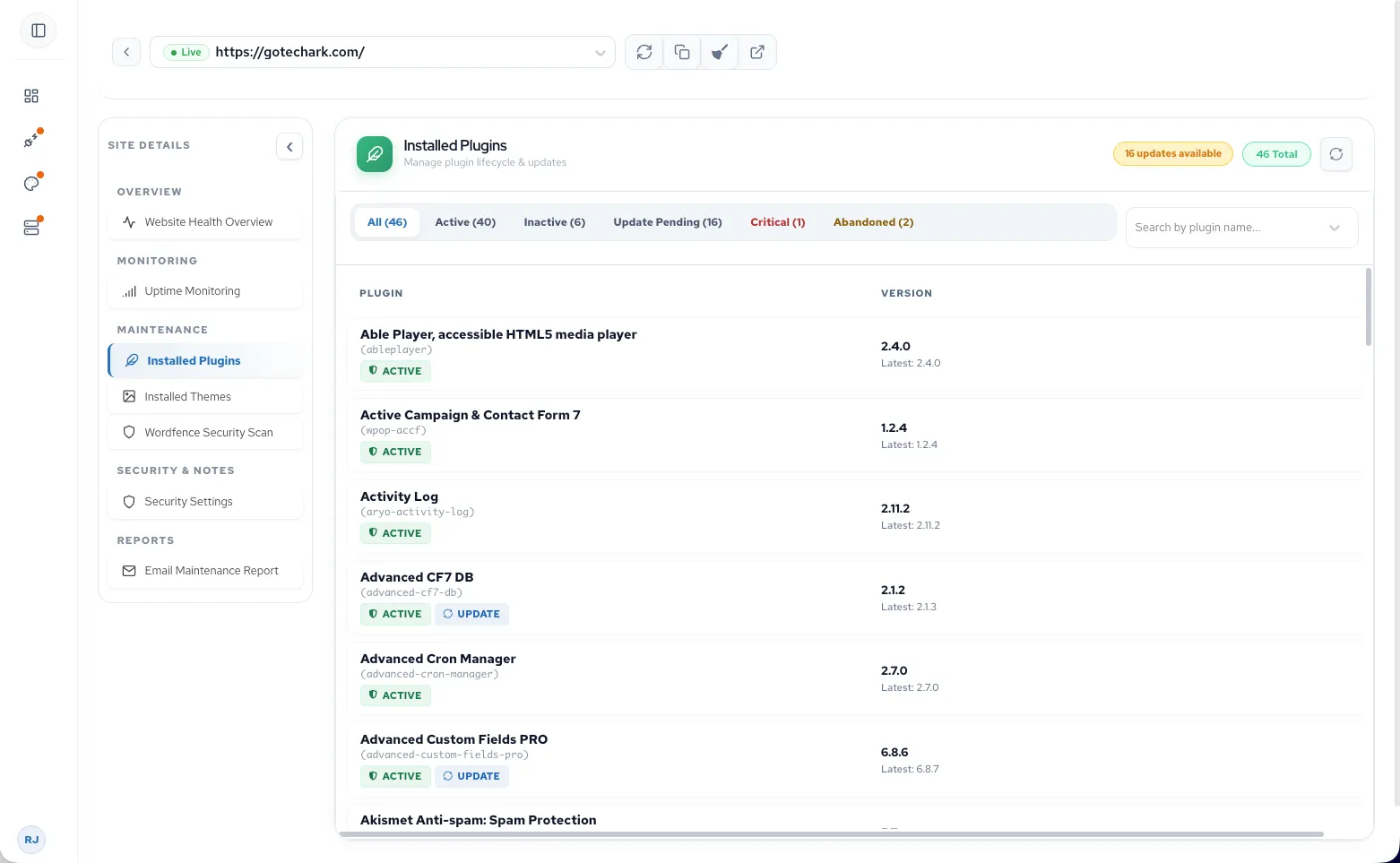The height and width of the screenshot is (863, 1400).
Task: Expand the site URL dropdown
Action: [x=601, y=53]
